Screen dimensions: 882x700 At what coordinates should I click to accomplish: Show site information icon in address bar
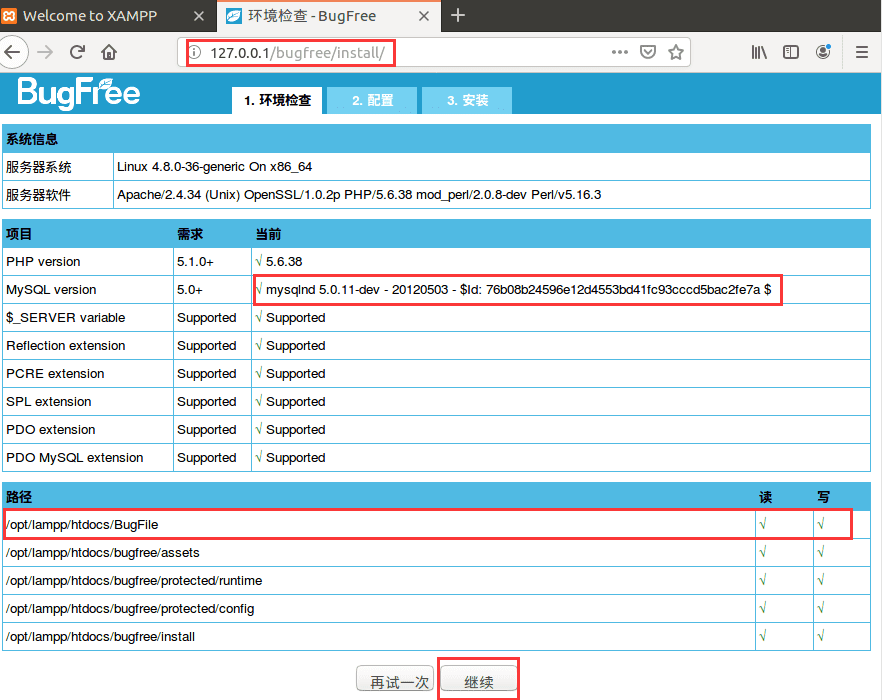[195, 52]
